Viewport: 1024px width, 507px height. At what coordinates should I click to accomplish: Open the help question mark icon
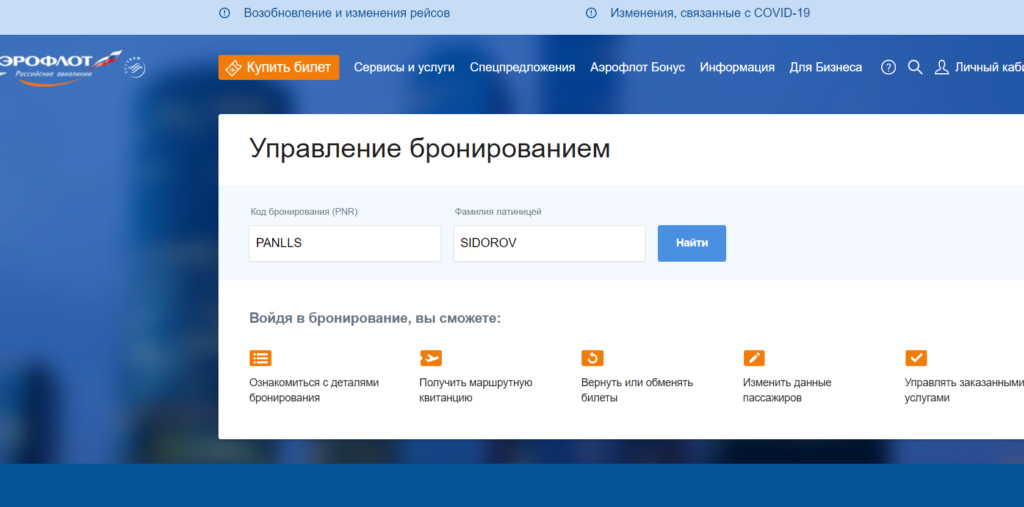(x=888, y=67)
